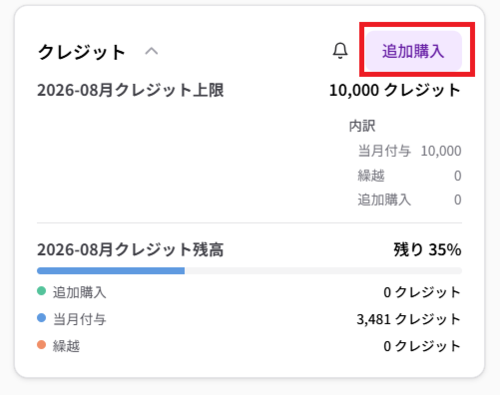Viewport: 500px width, 395px height.
Task: Click the 3,481 クレジット balance value
Action: pos(409,319)
